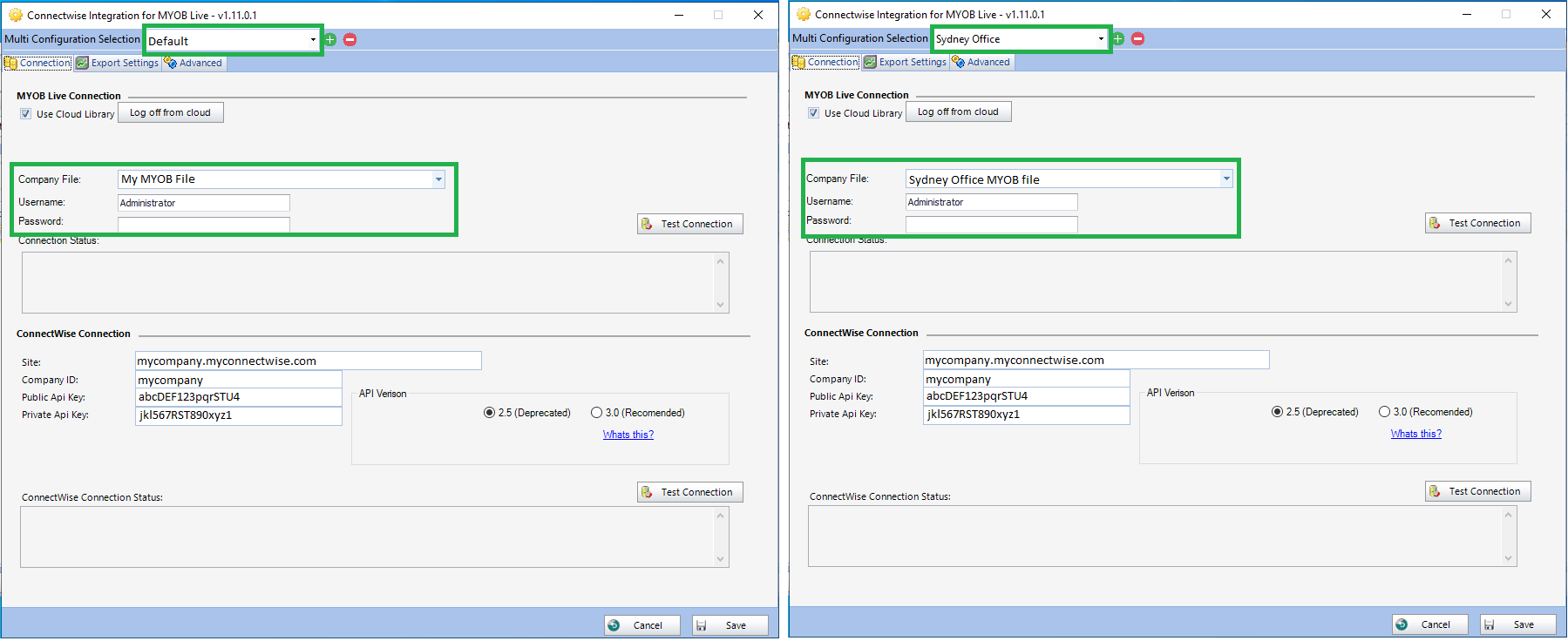Viewport: 1568px width, 641px height.
Task: Click the app gear icon in left window title bar
Action: click(x=15, y=15)
